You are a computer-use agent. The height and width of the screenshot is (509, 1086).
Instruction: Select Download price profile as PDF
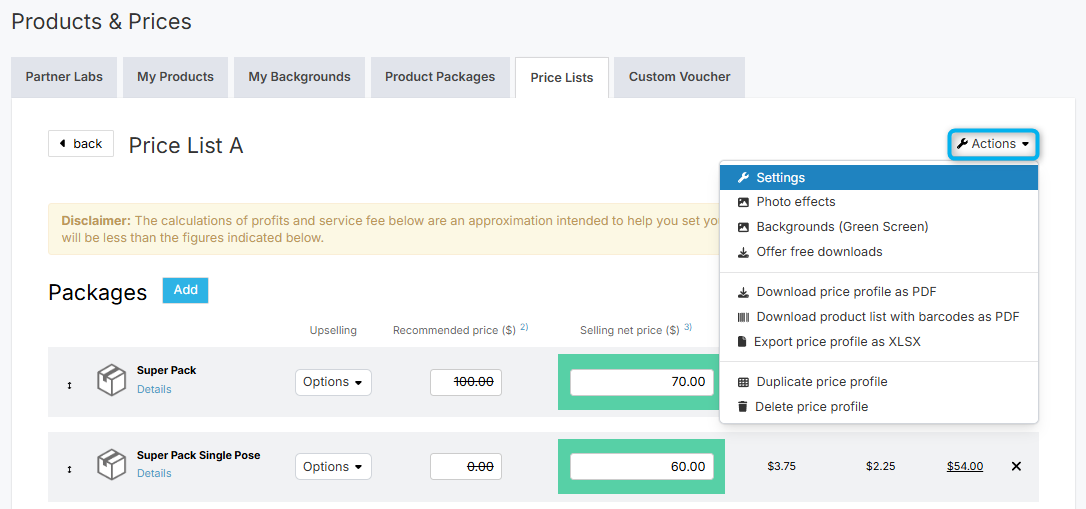click(x=879, y=292)
